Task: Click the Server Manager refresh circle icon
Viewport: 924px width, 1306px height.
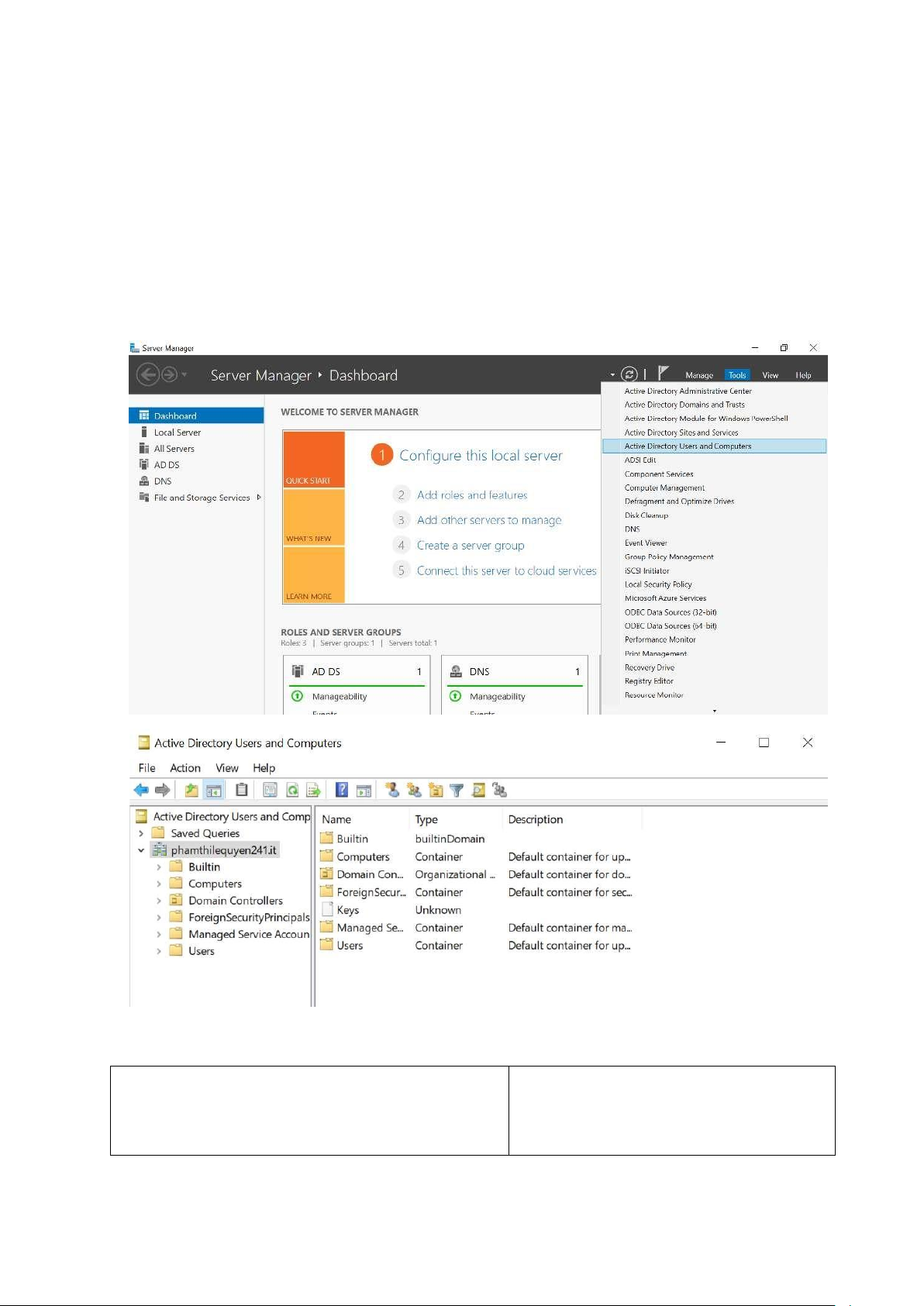Action: click(x=629, y=374)
